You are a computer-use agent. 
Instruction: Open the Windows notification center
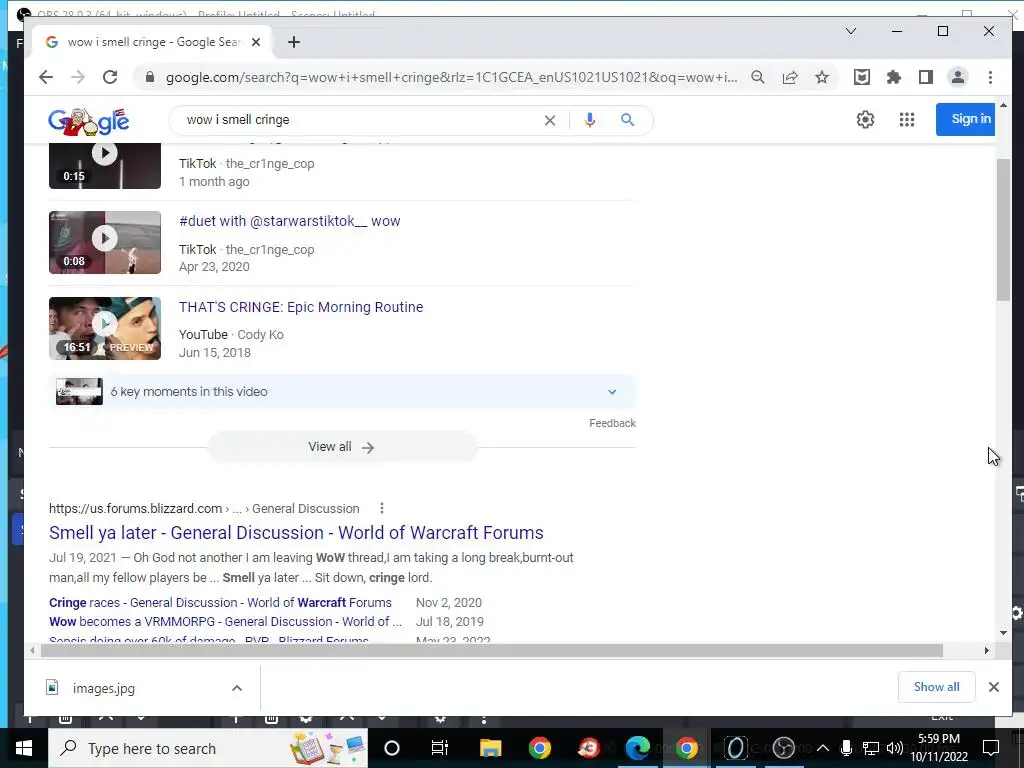(x=991, y=748)
